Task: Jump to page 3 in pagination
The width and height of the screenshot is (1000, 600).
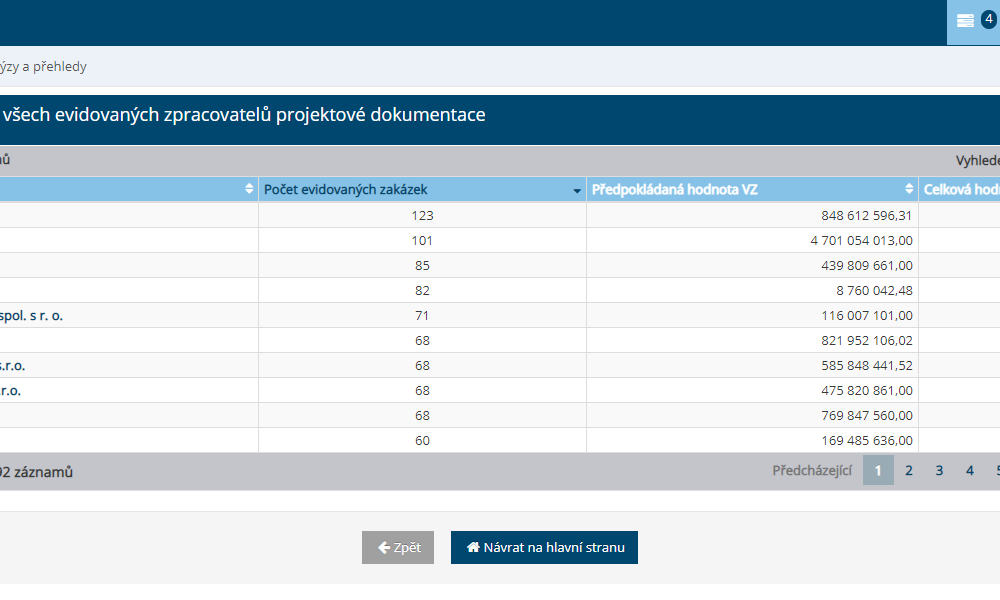Action: (x=939, y=470)
